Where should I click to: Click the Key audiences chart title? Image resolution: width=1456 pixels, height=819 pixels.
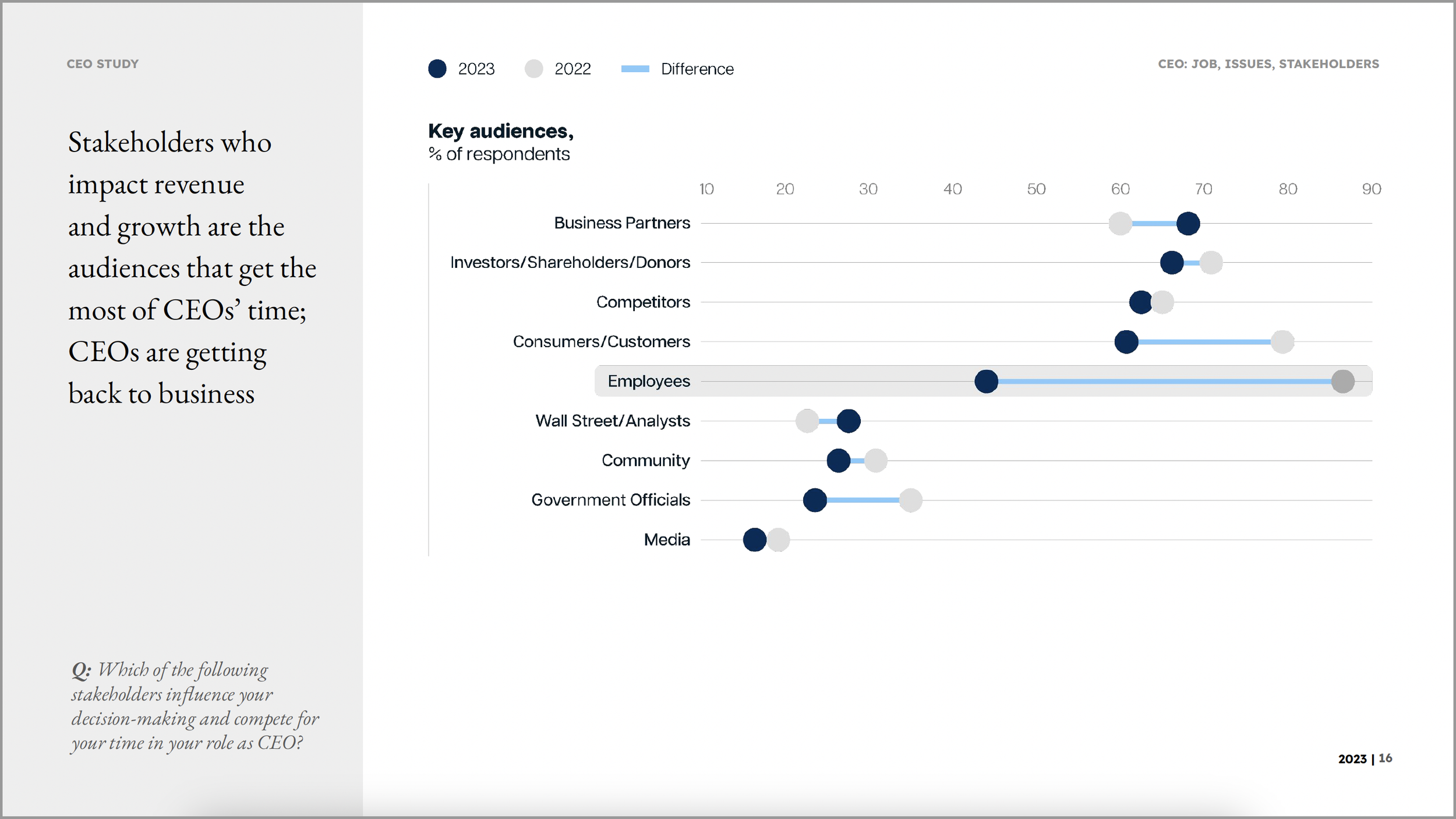(501, 132)
